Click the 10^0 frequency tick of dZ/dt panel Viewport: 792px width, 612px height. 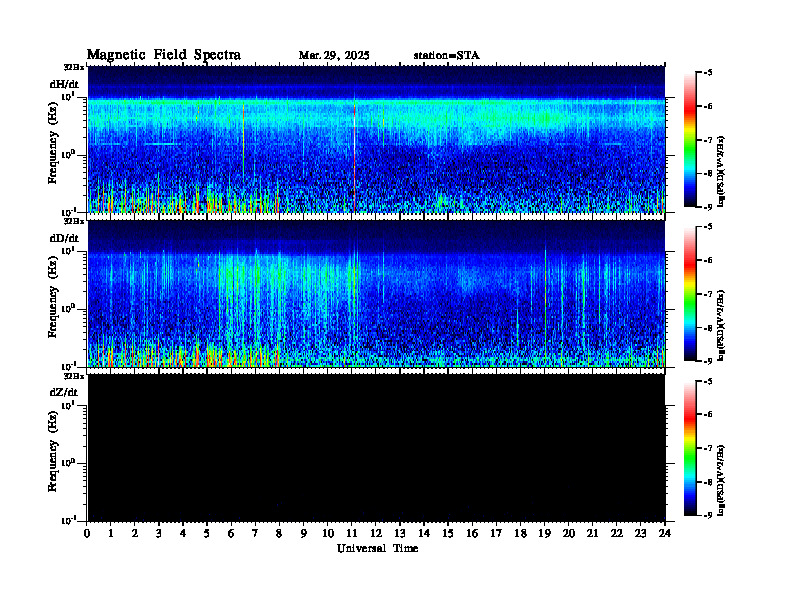click(69, 462)
